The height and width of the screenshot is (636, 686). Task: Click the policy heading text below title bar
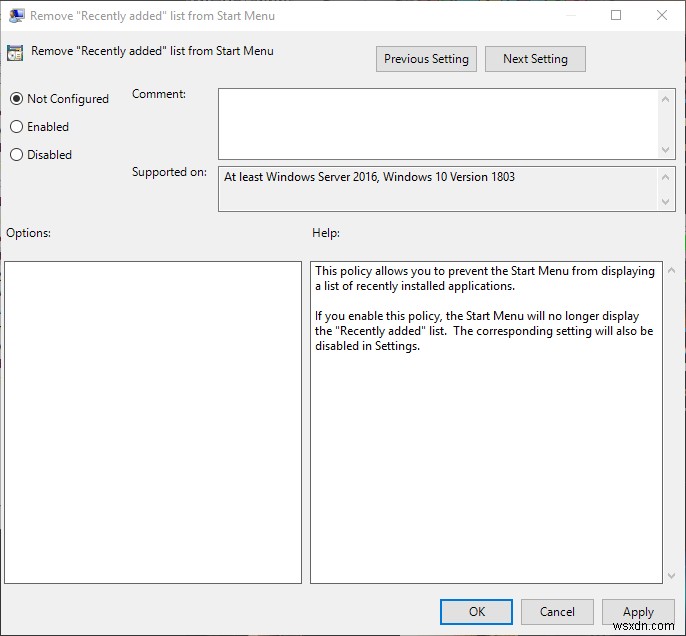(x=152, y=51)
